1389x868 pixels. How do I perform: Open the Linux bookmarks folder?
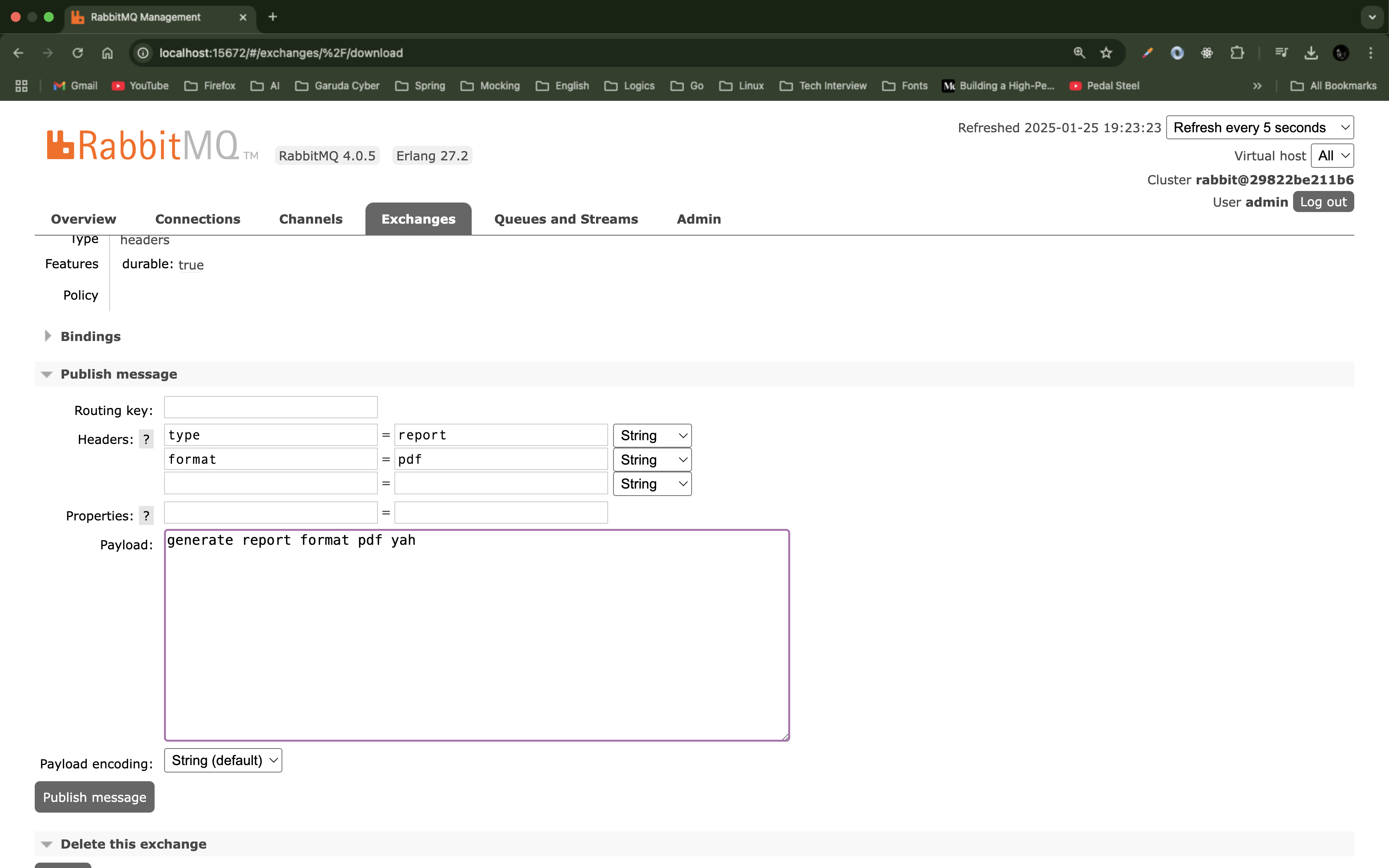tap(741, 86)
